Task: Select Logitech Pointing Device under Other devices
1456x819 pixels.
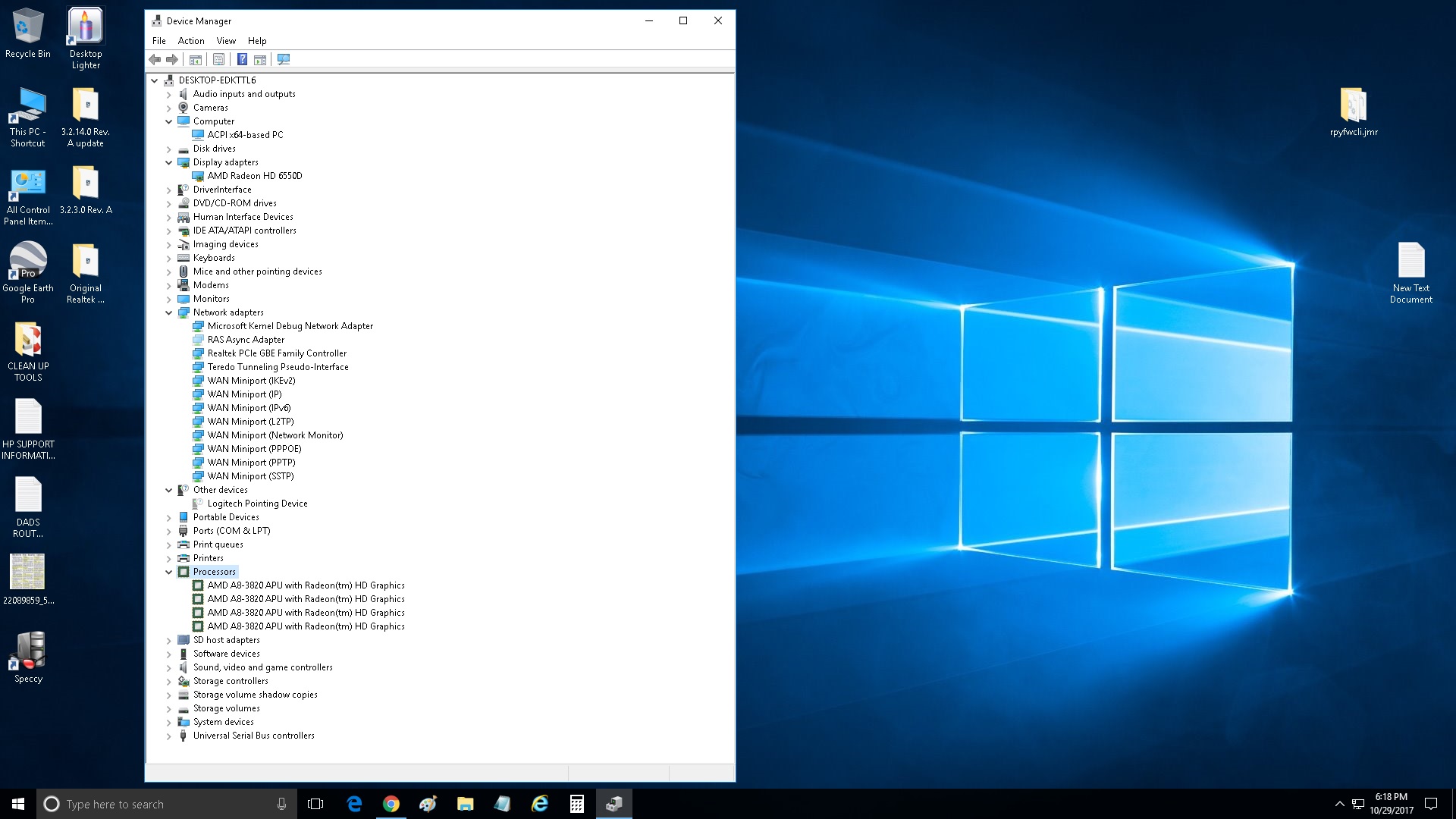Action: [257, 504]
